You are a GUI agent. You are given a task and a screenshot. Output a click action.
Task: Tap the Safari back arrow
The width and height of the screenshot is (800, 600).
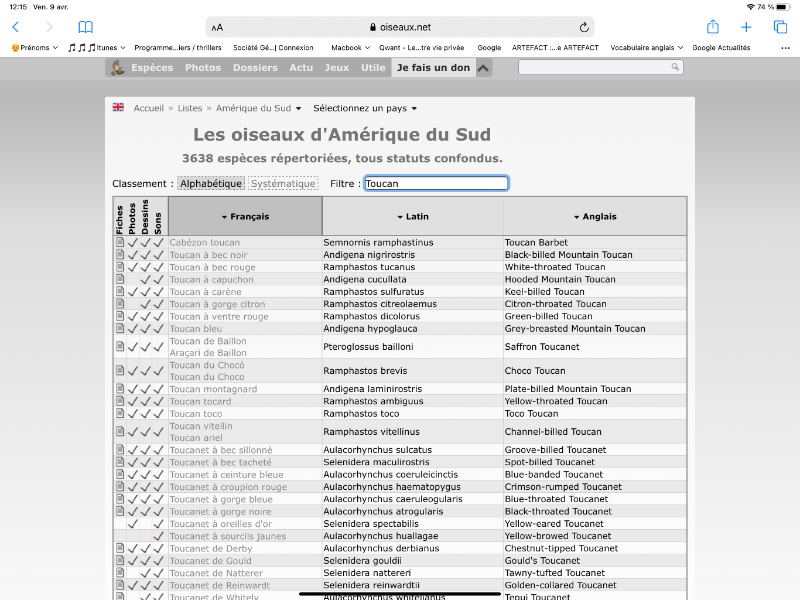pos(15,27)
